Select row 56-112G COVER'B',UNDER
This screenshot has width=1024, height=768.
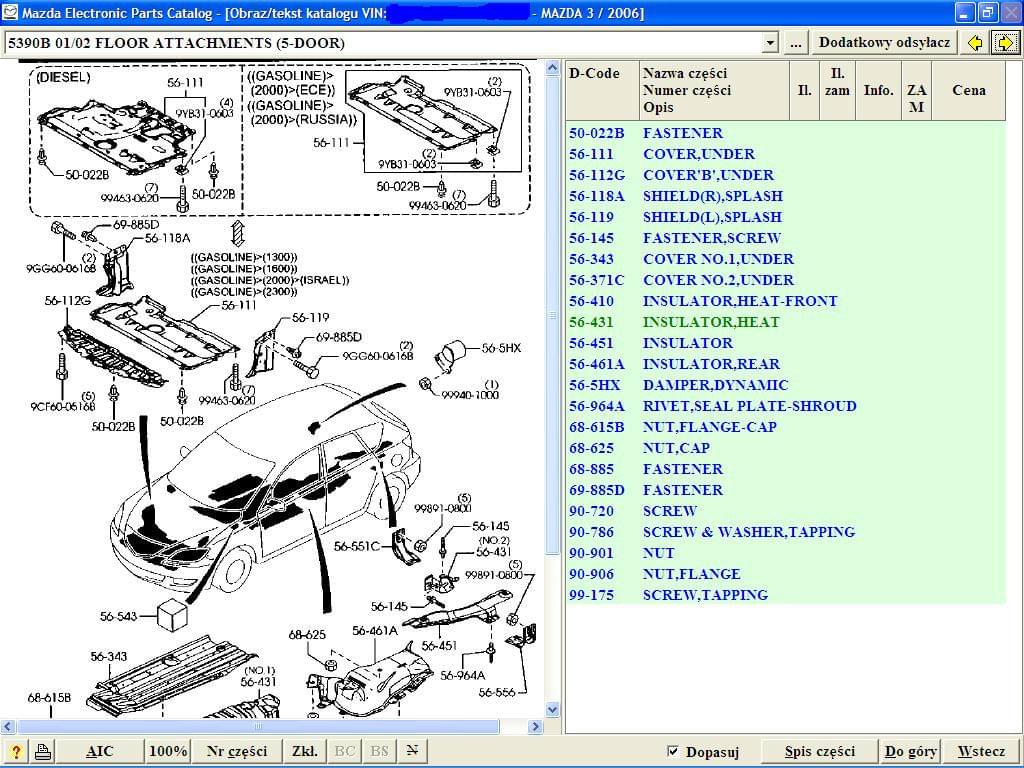click(786, 175)
